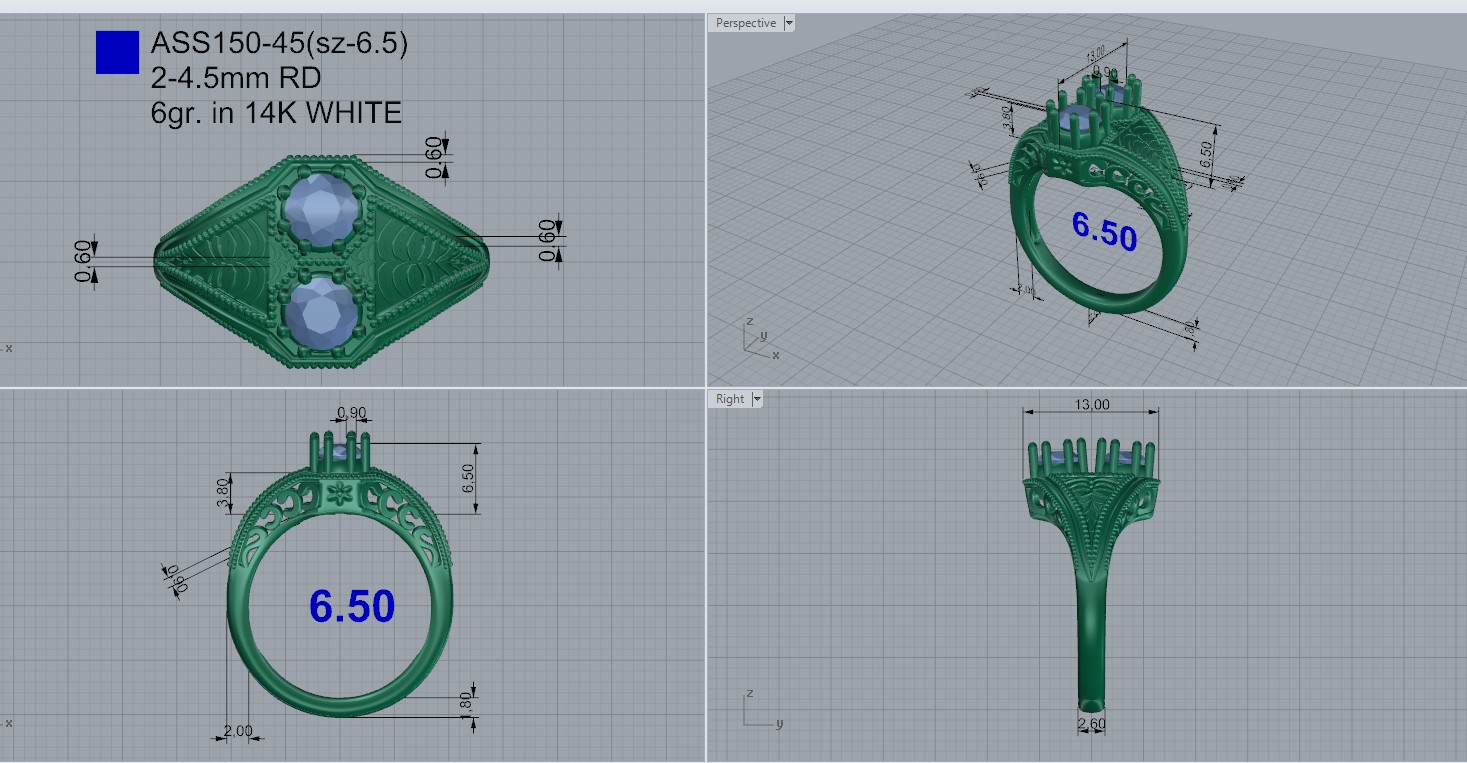Image resolution: width=1467 pixels, height=763 pixels.
Task: Click the blue '6.50' size text in front view
Action: tap(352, 606)
